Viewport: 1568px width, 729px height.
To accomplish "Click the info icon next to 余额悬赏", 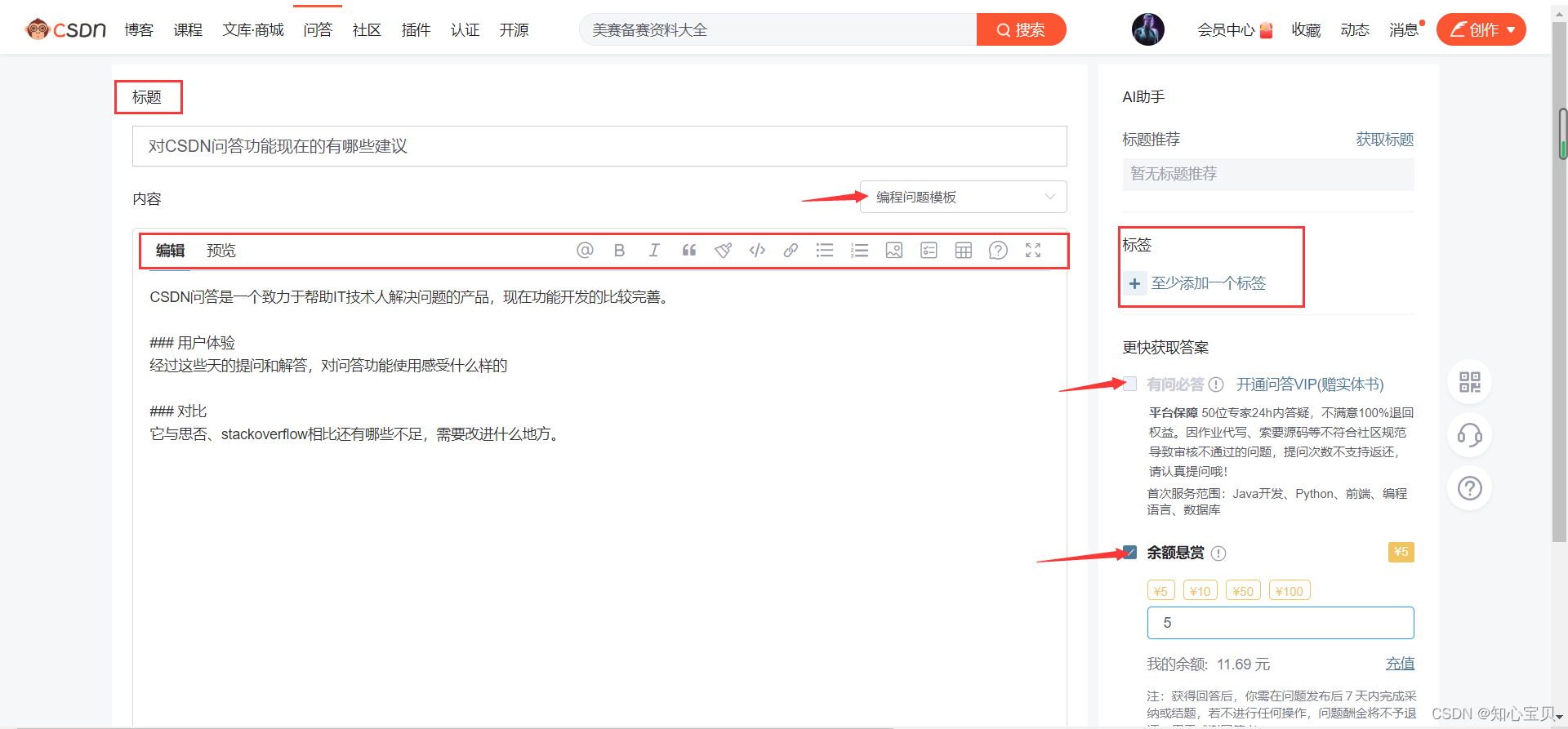I will 1218,553.
